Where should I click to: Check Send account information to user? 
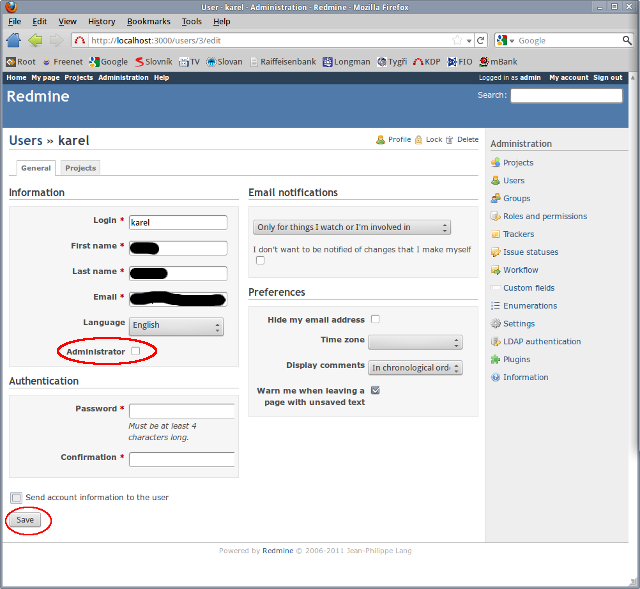pos(16,498)
